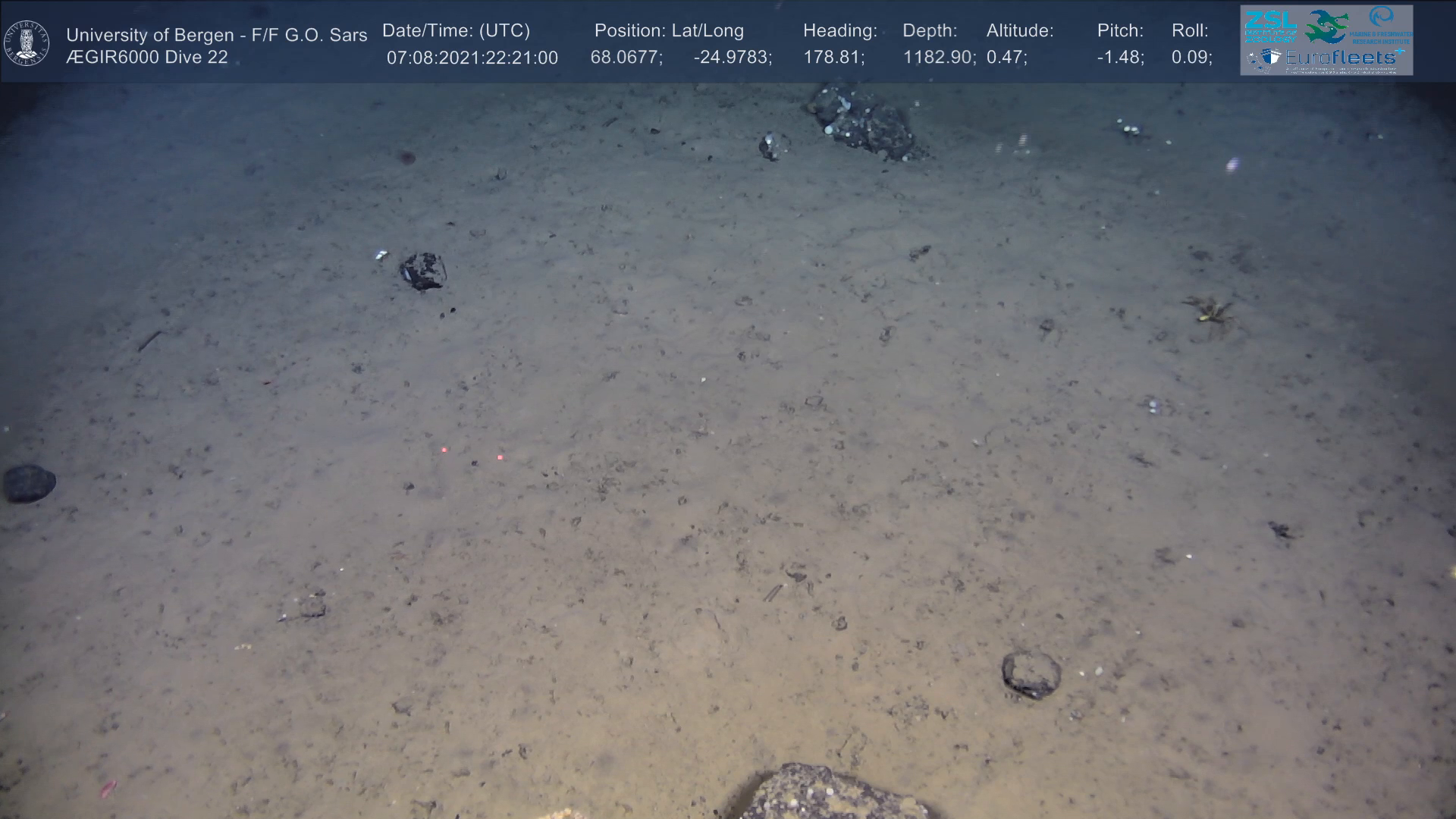Click the ÆGIR6000 Dive 22 text

tap(147, 58)
